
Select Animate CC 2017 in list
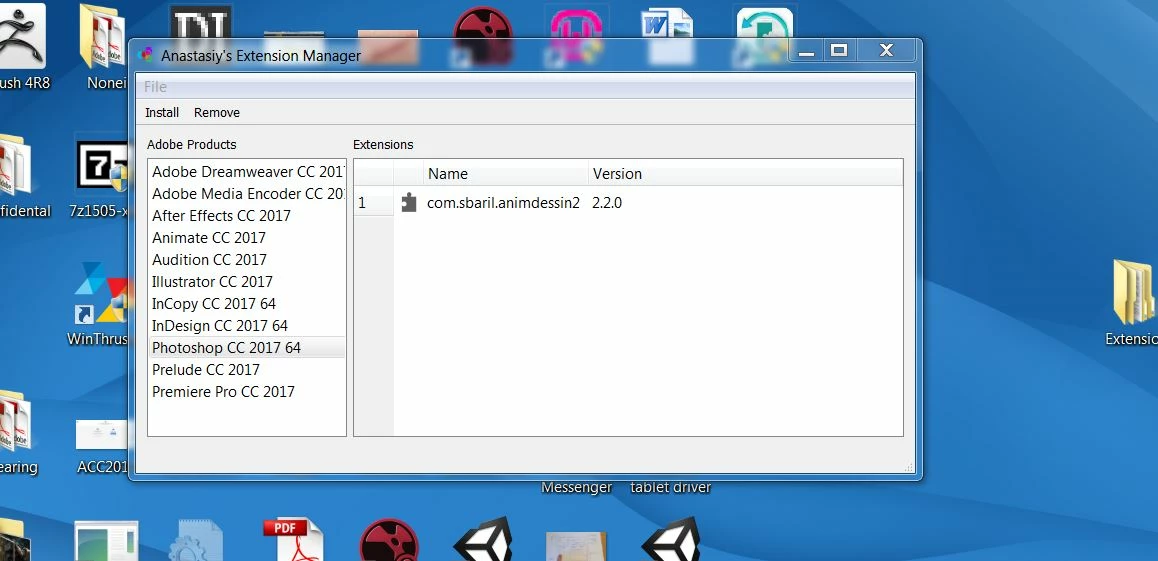[247, 238]
